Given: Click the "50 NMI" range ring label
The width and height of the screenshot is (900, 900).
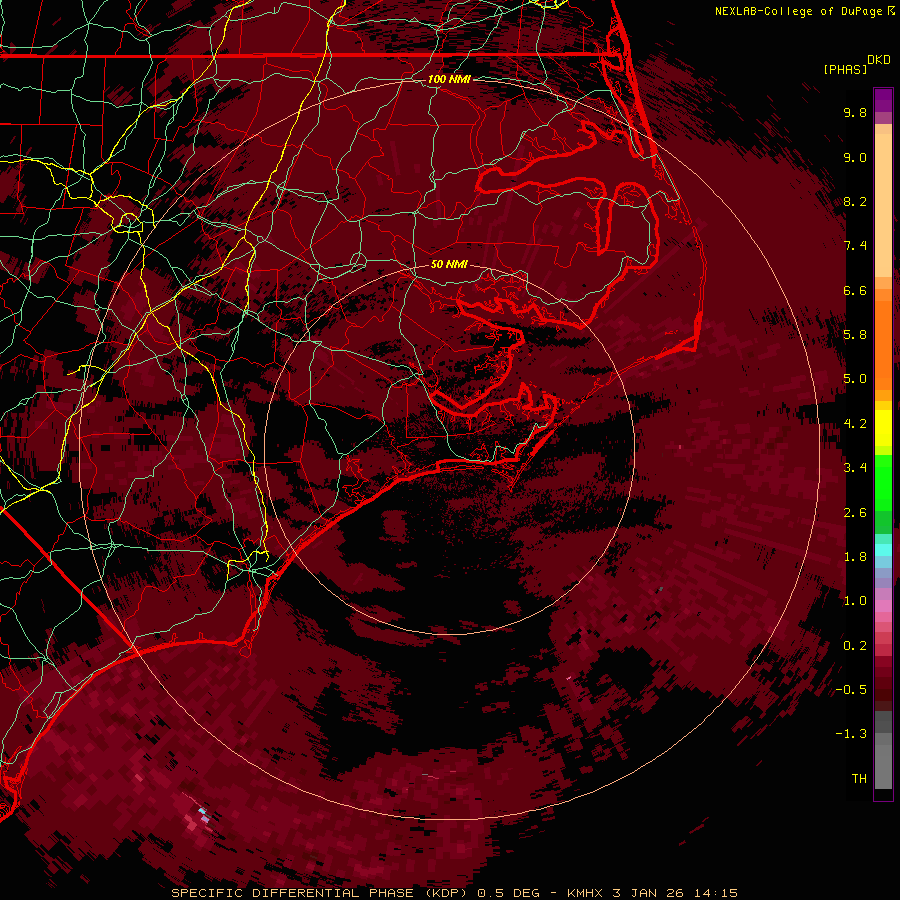Looking at the screenshot, I should pyautogui.click(x=449, y=264).
